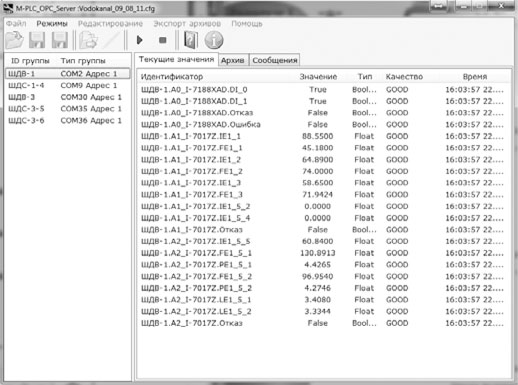
Task: Open the Экспорт архивов menu
Action: (187, 24)
